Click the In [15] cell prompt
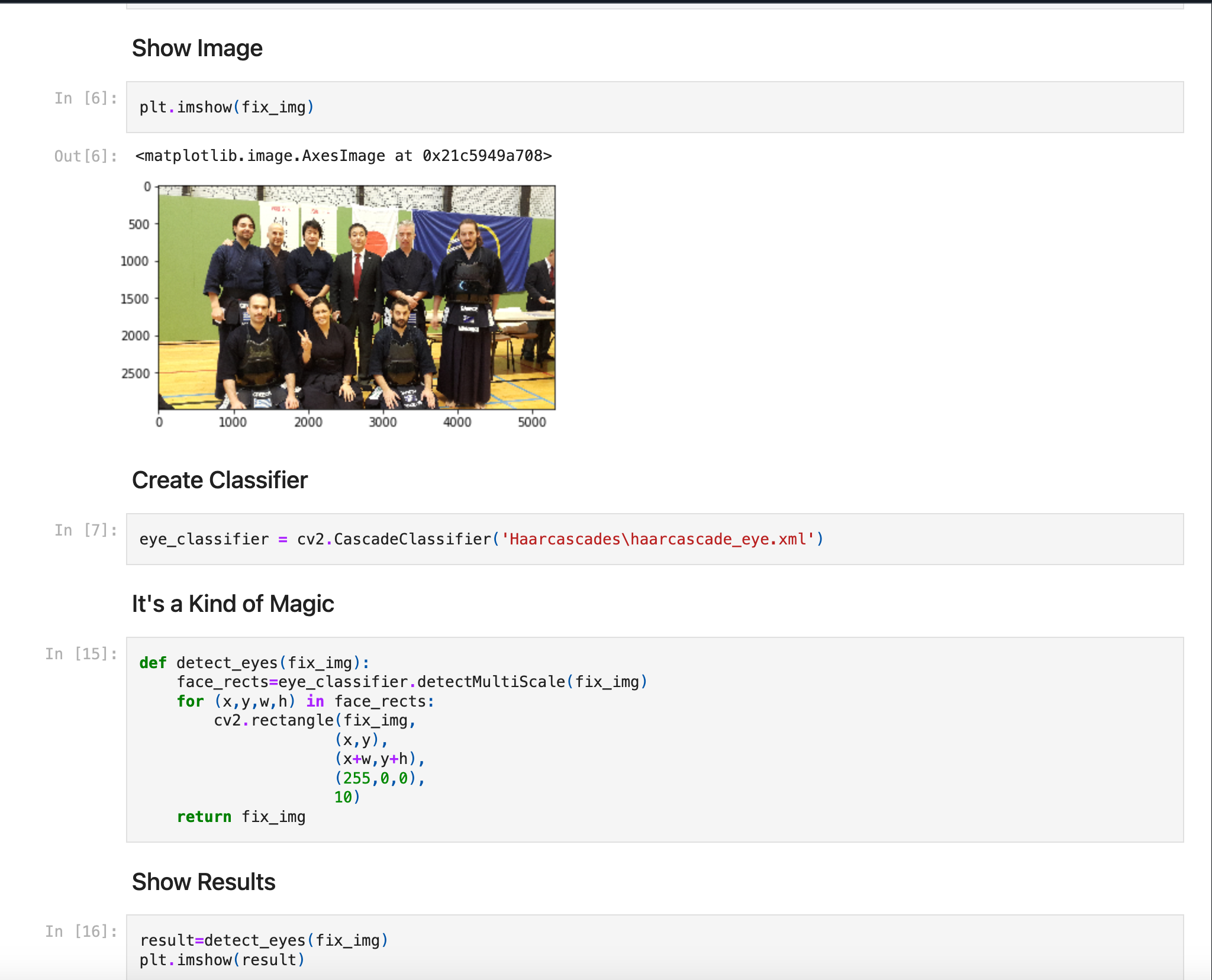Viewport: 1212px width, 980px height. [82, 654]
